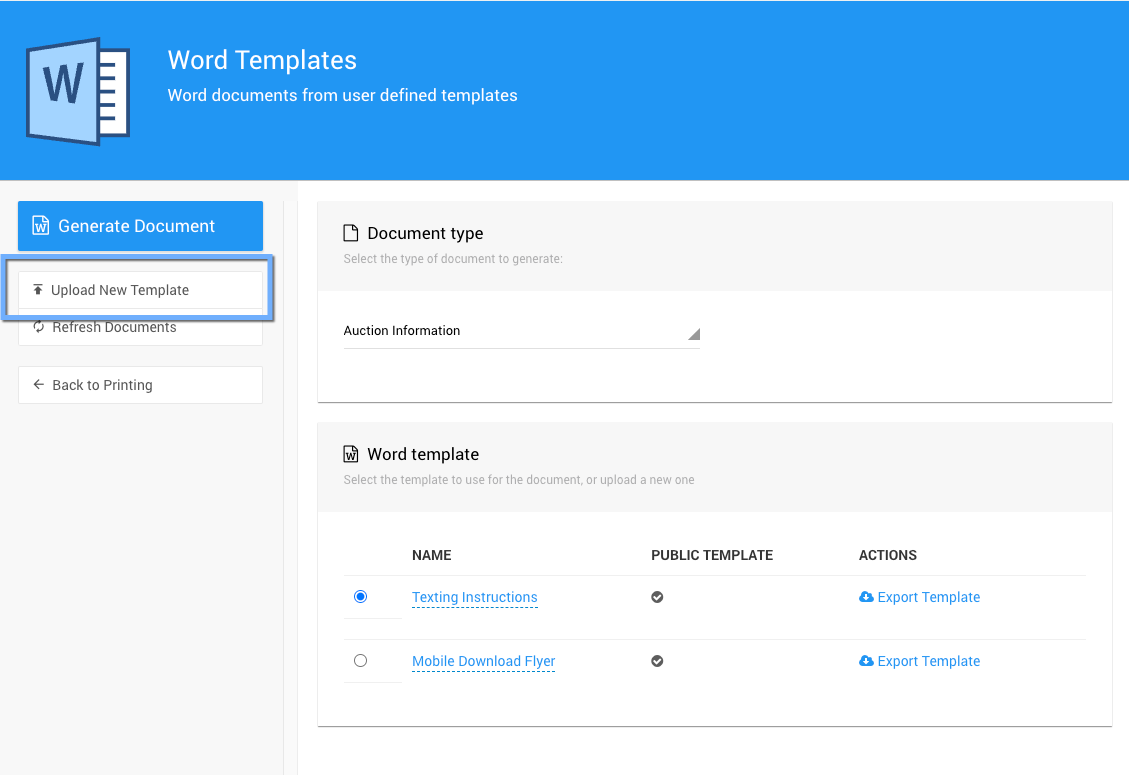Open the Auction Information document type dropdown
Viewport: 1129px width, 775px height.
click(520, 331)
